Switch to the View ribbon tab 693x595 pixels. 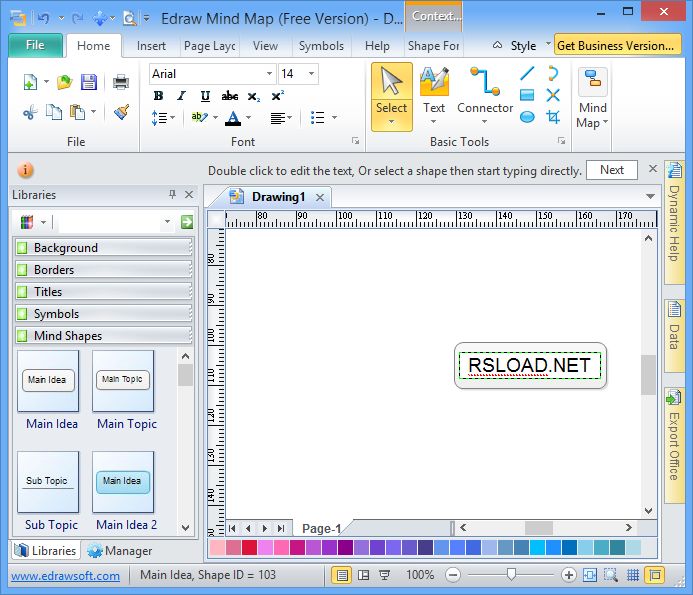point(265,46)
